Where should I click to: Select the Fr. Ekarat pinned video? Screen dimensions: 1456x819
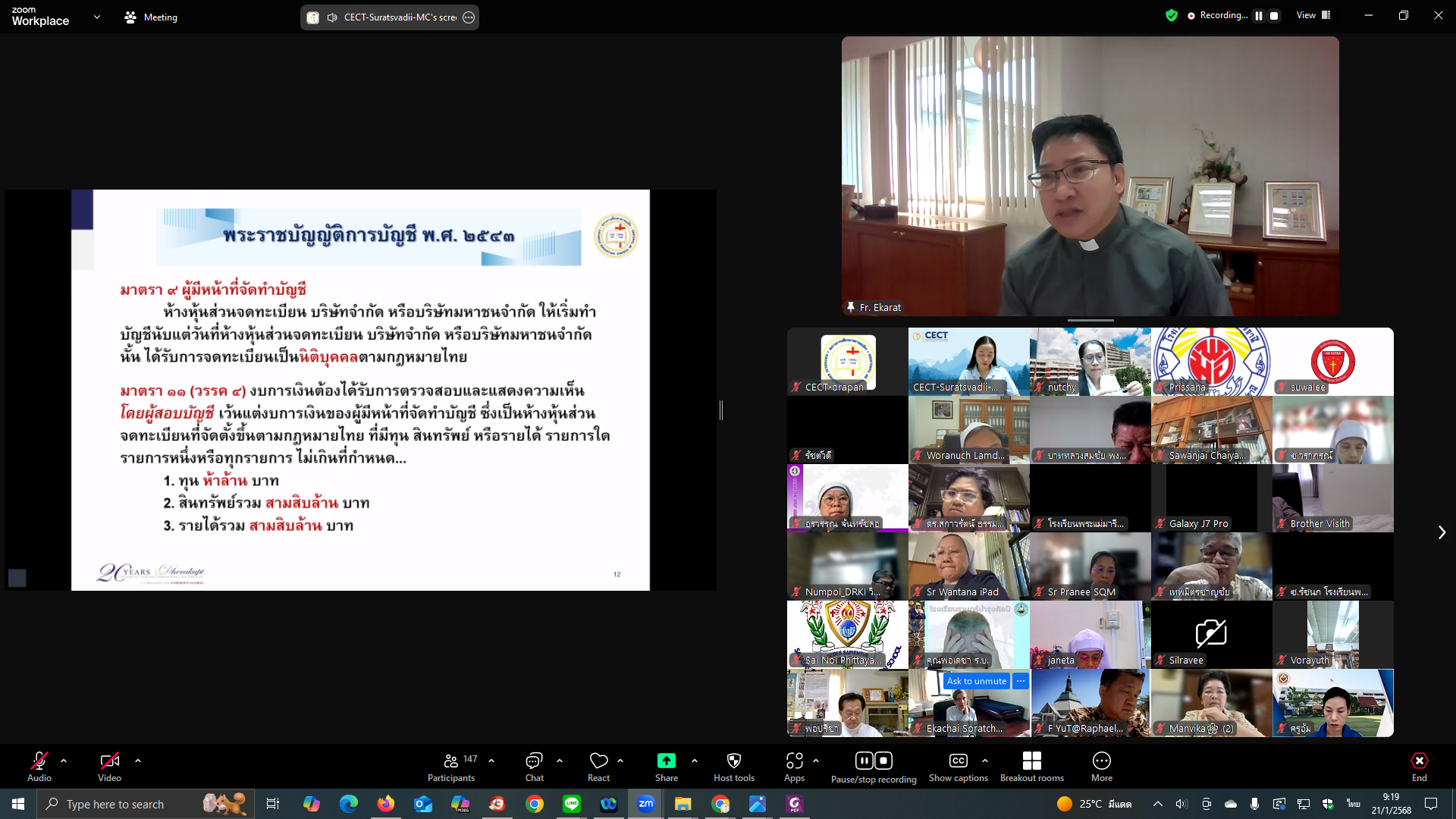[x=1090, y=176]
